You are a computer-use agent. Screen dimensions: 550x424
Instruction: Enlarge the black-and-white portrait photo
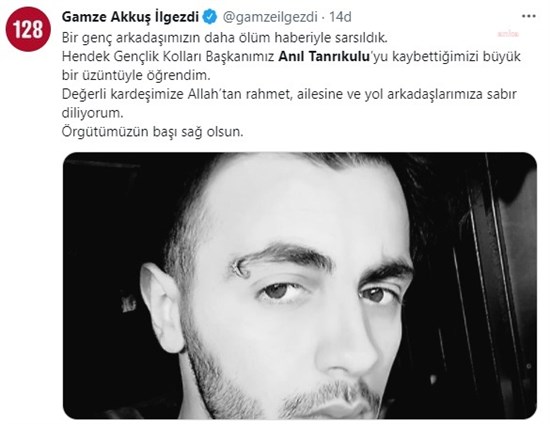pos(300,285)
